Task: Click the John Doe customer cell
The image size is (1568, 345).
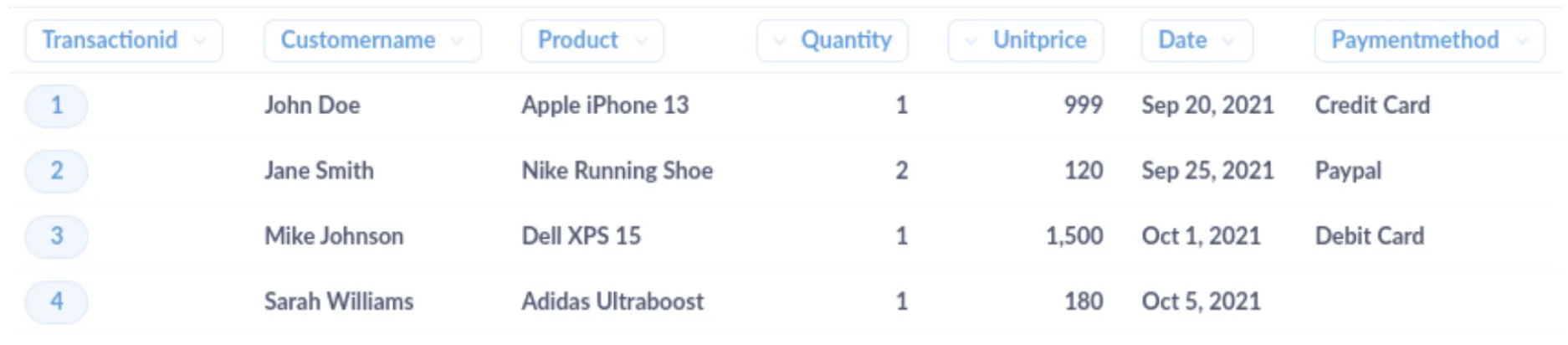Action: 312,106
